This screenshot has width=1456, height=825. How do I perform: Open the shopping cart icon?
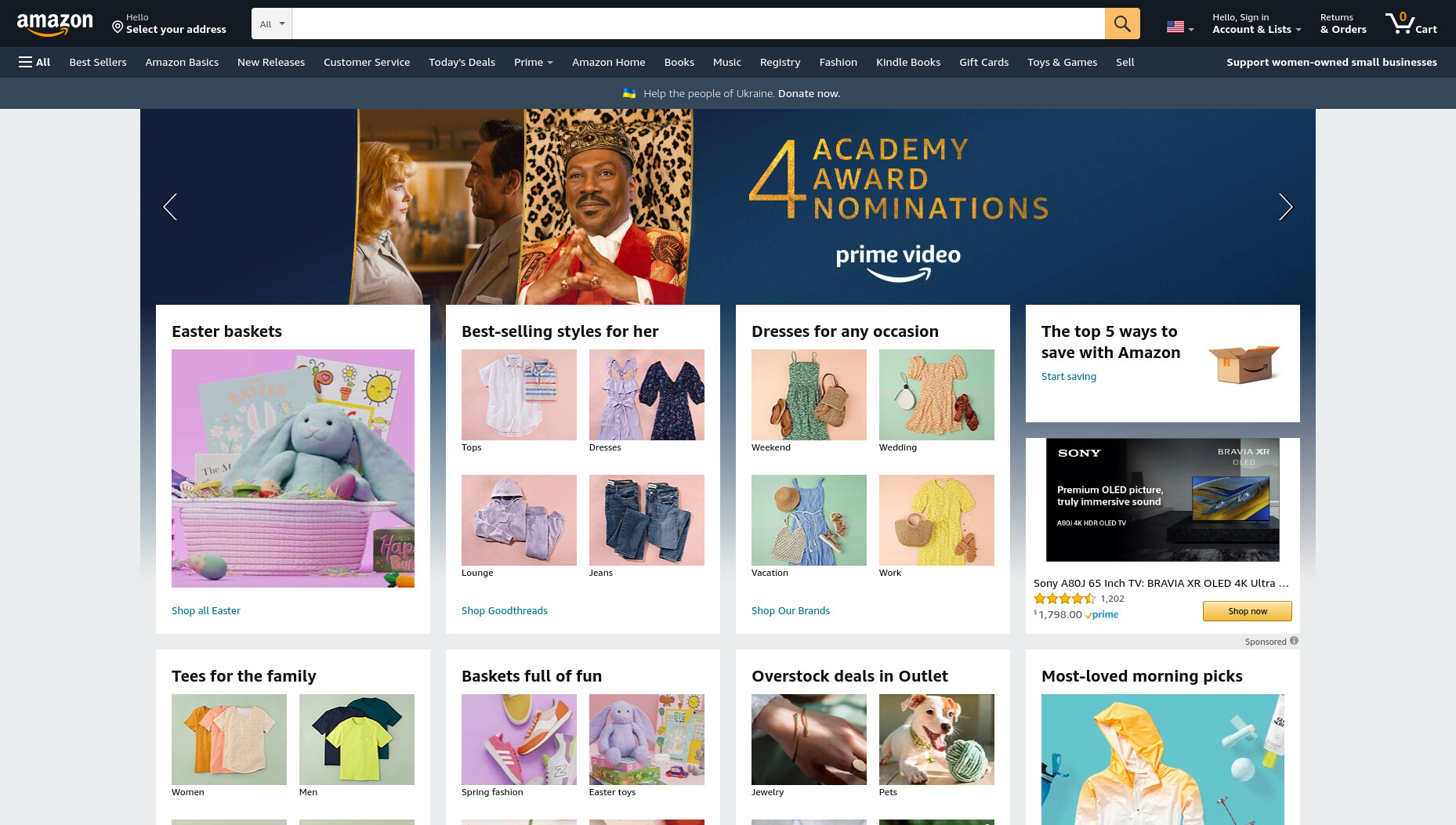click(x=1411, y=24)
